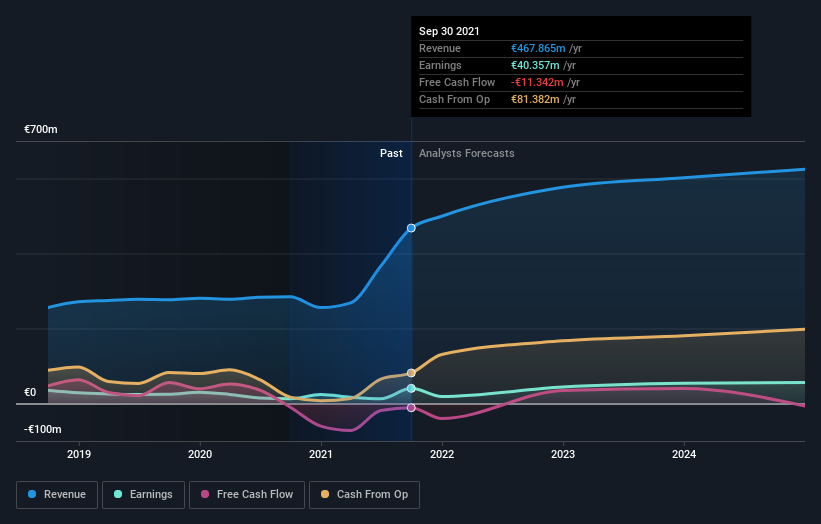Click the 2024 x-axis label
Screen dimensions: 821x524
(x=684, y=454)
